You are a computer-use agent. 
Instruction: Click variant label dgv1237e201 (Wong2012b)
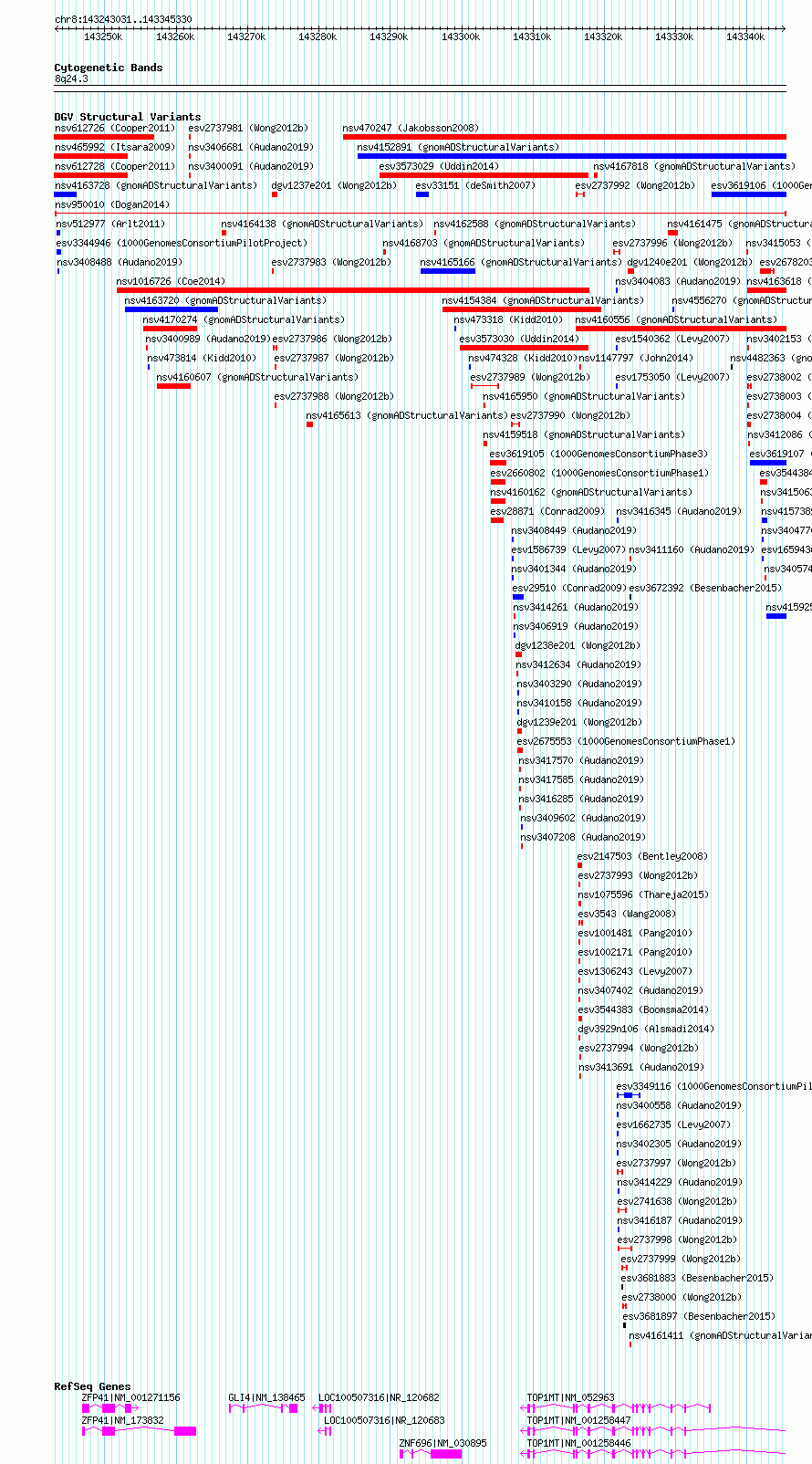coord(334,185)
